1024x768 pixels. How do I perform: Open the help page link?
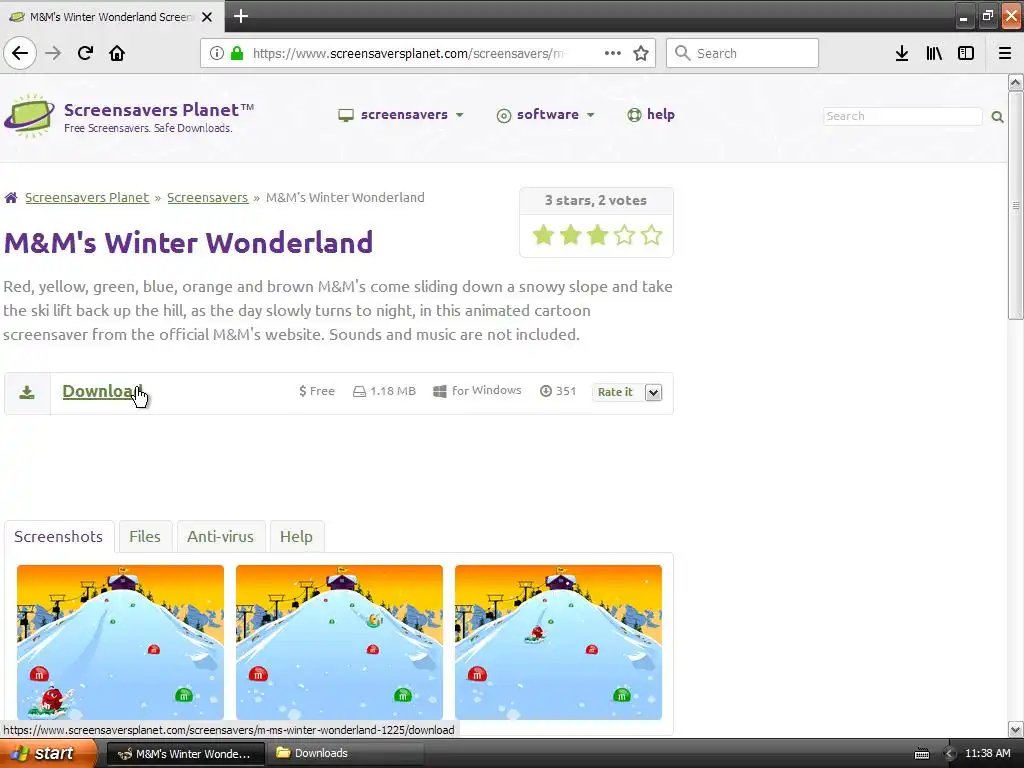coord(651,115)
